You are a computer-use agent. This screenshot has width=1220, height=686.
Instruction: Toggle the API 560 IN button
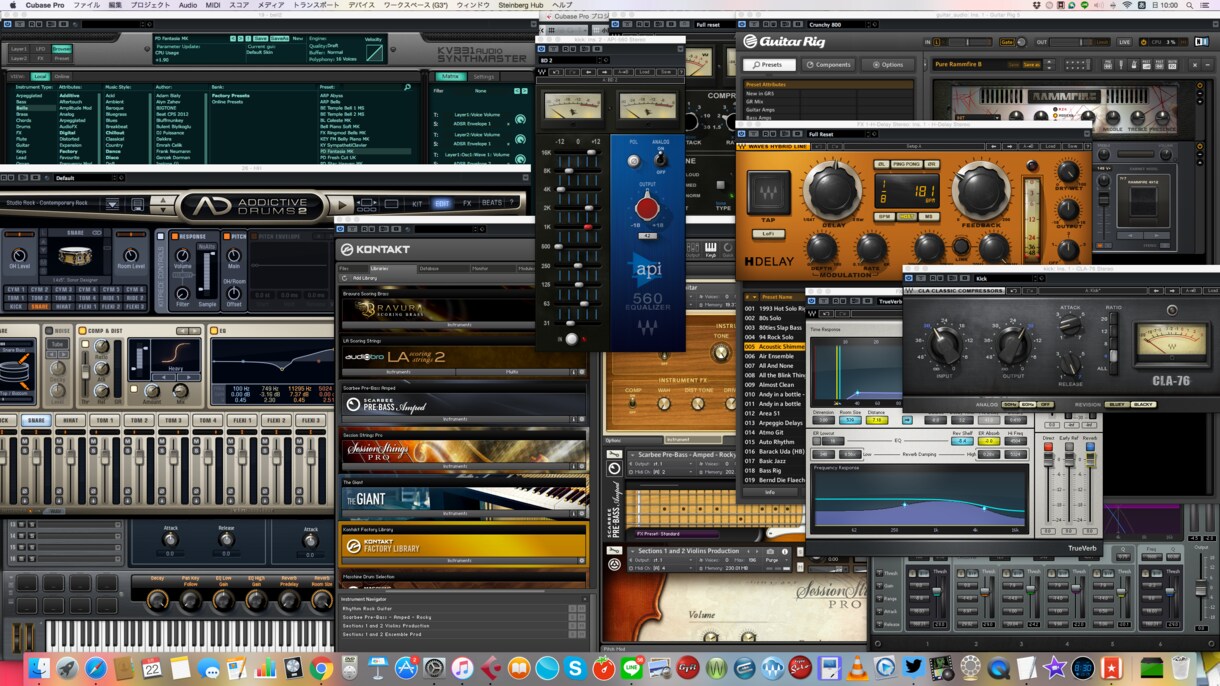click(571, 339)
